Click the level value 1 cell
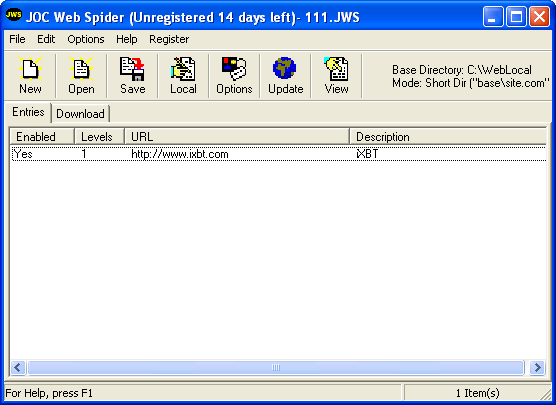The height and width of the screenshot is (405, 556). (x=84, y=154)
